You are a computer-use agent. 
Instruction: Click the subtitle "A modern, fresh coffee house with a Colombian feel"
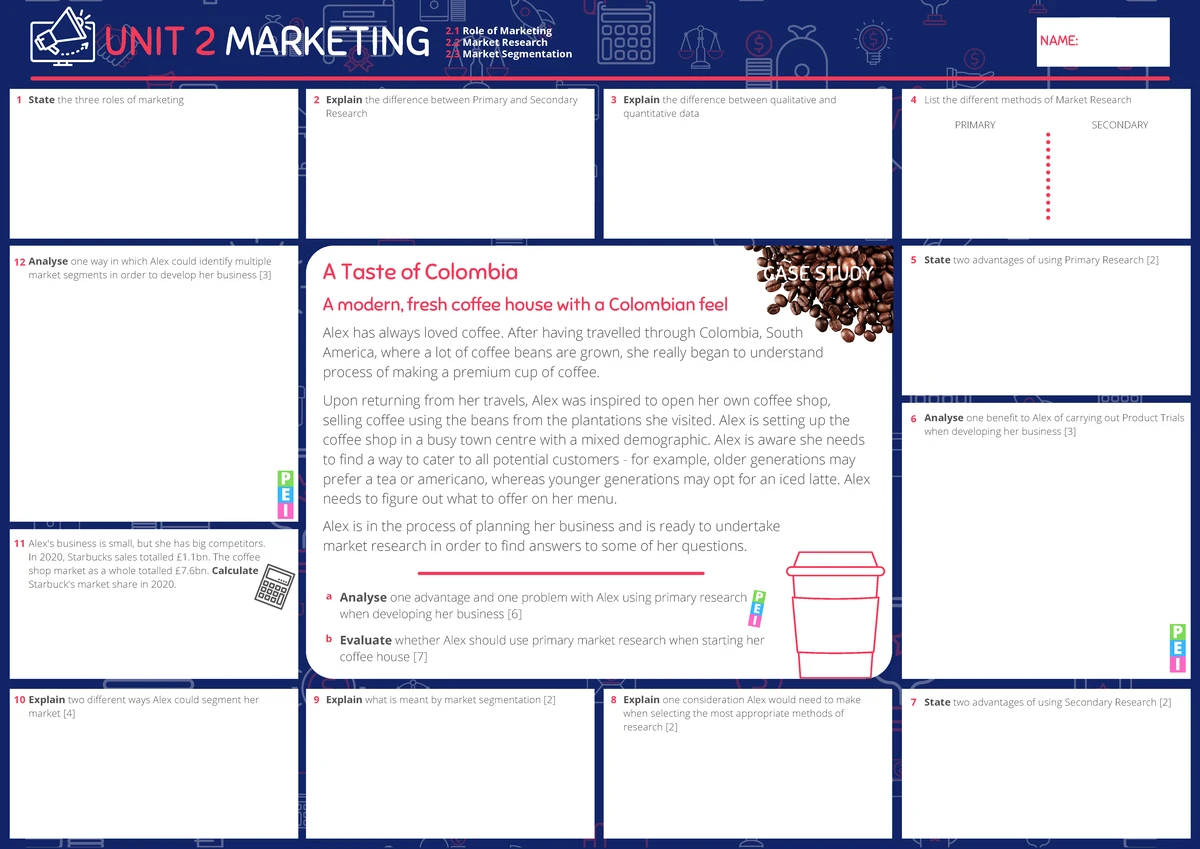(525, 305)
